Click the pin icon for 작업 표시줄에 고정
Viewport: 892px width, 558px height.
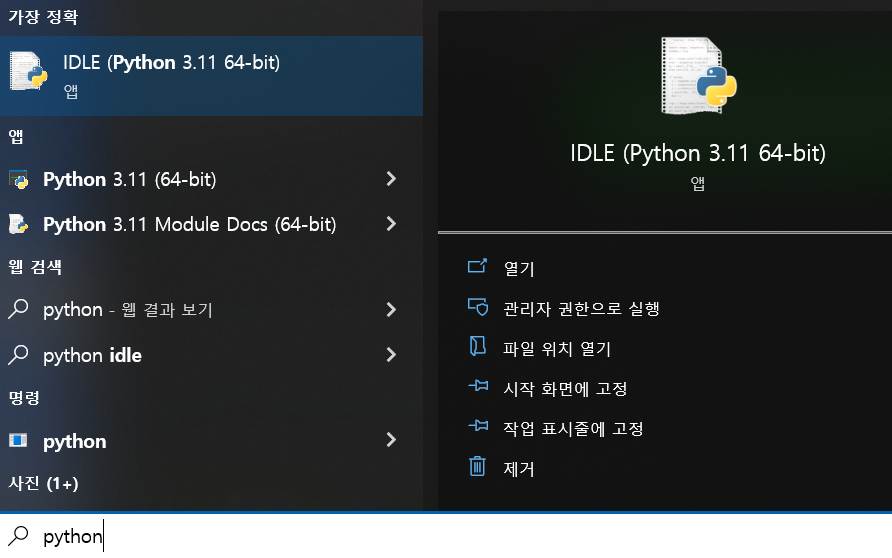tap(478, 425)
